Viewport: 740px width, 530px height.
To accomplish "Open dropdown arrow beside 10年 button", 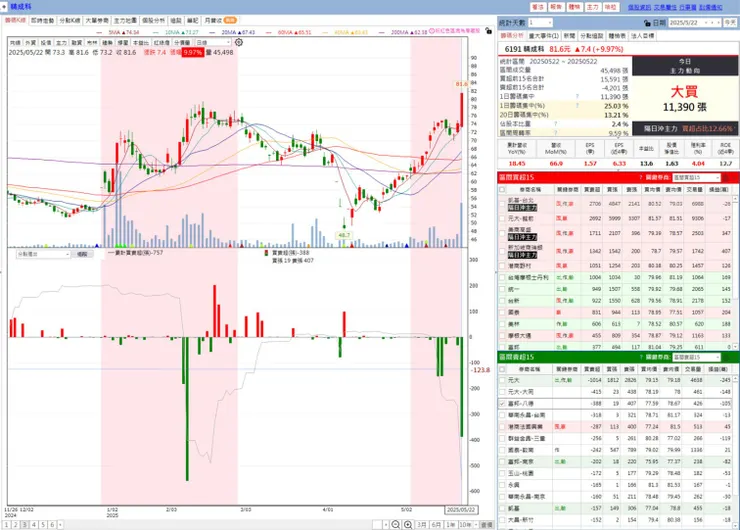I will pyautogui.click(x=476, y=524).
